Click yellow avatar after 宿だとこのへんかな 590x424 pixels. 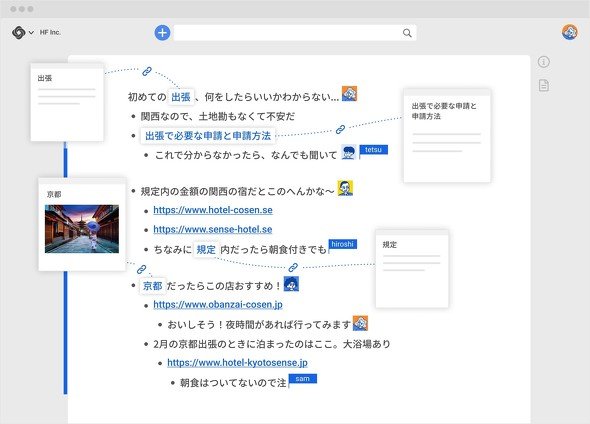pos(345,188)
